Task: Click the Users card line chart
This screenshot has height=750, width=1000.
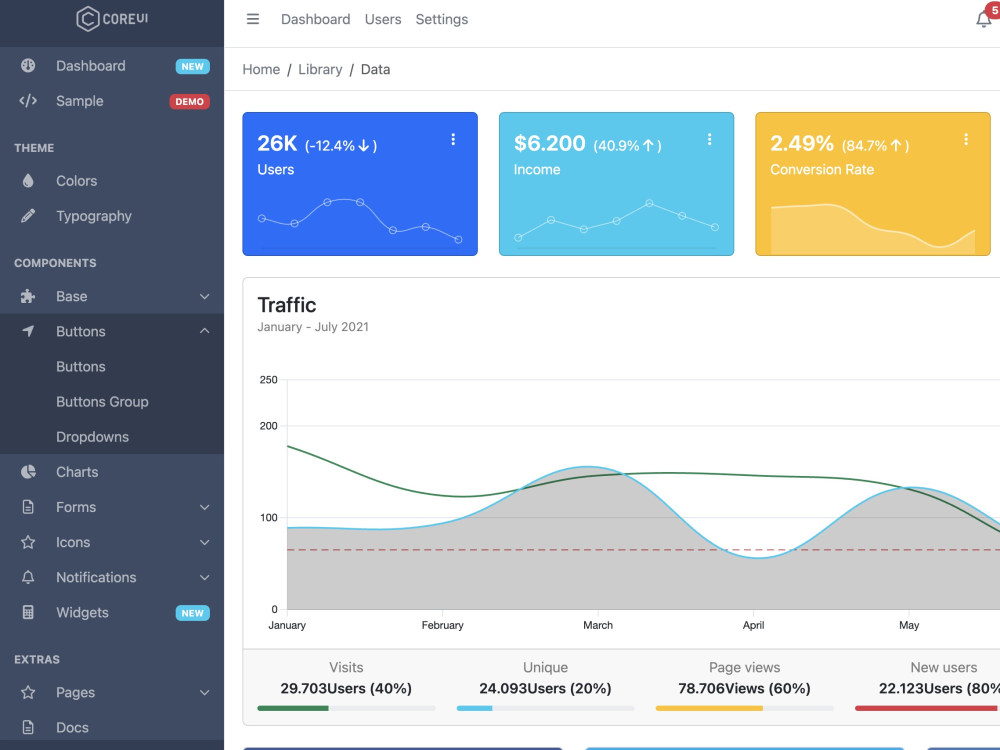Action: coord(360,221)
